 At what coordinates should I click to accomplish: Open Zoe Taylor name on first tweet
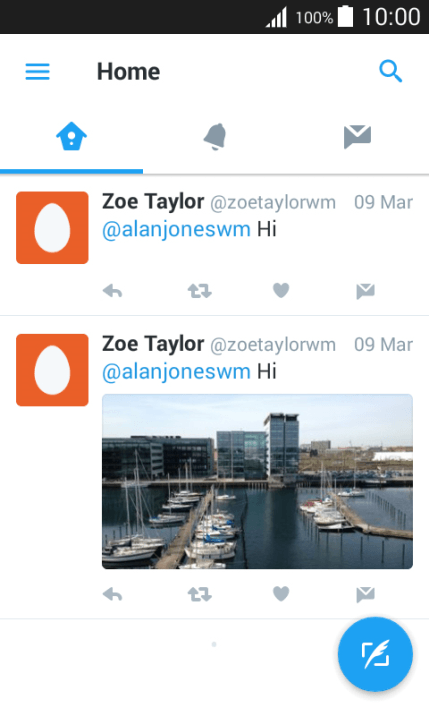[x=153, y=202]
